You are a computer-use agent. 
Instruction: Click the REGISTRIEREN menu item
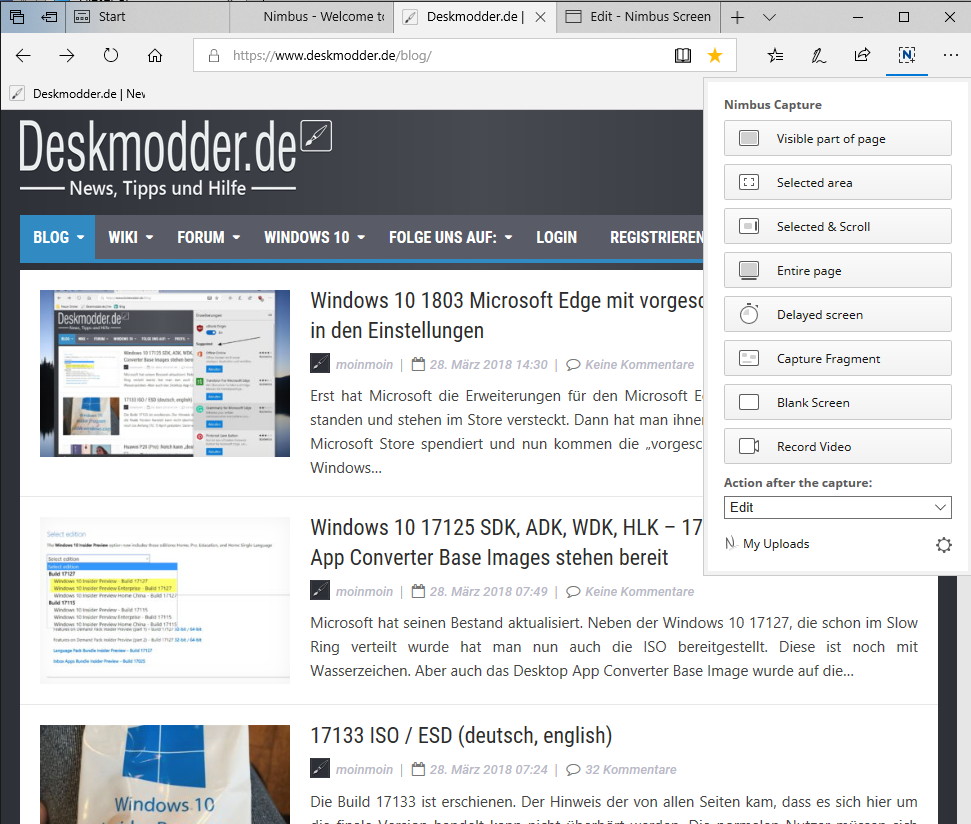[x=656, y=237]
